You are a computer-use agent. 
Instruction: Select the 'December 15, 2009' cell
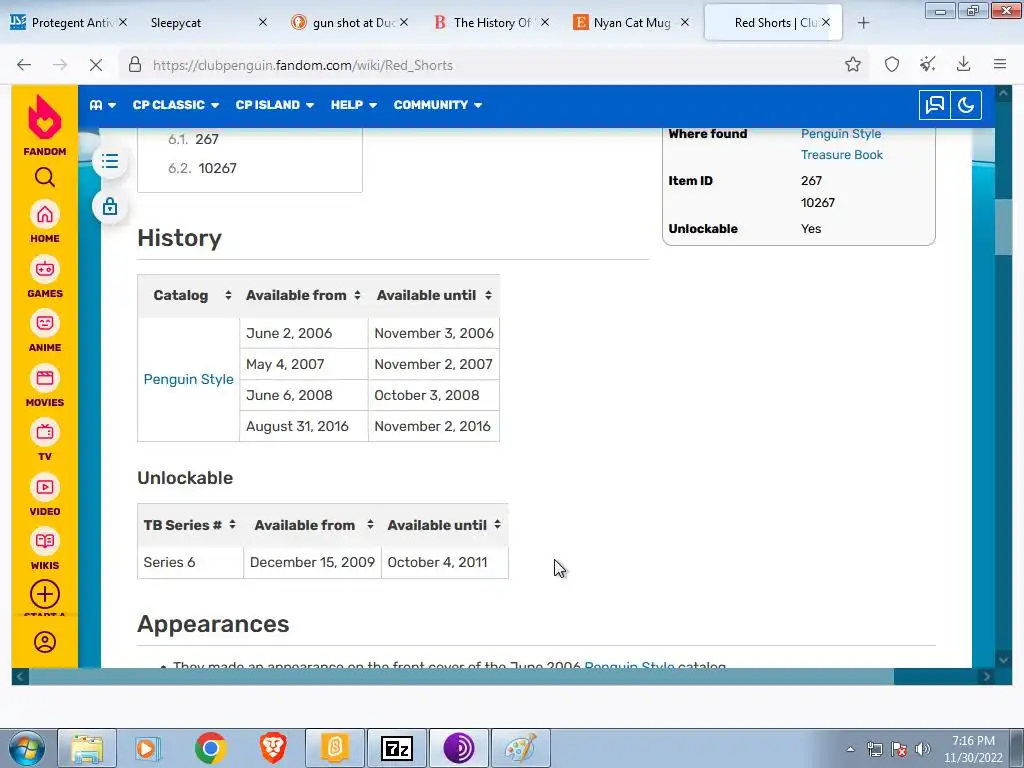[312, 562]
